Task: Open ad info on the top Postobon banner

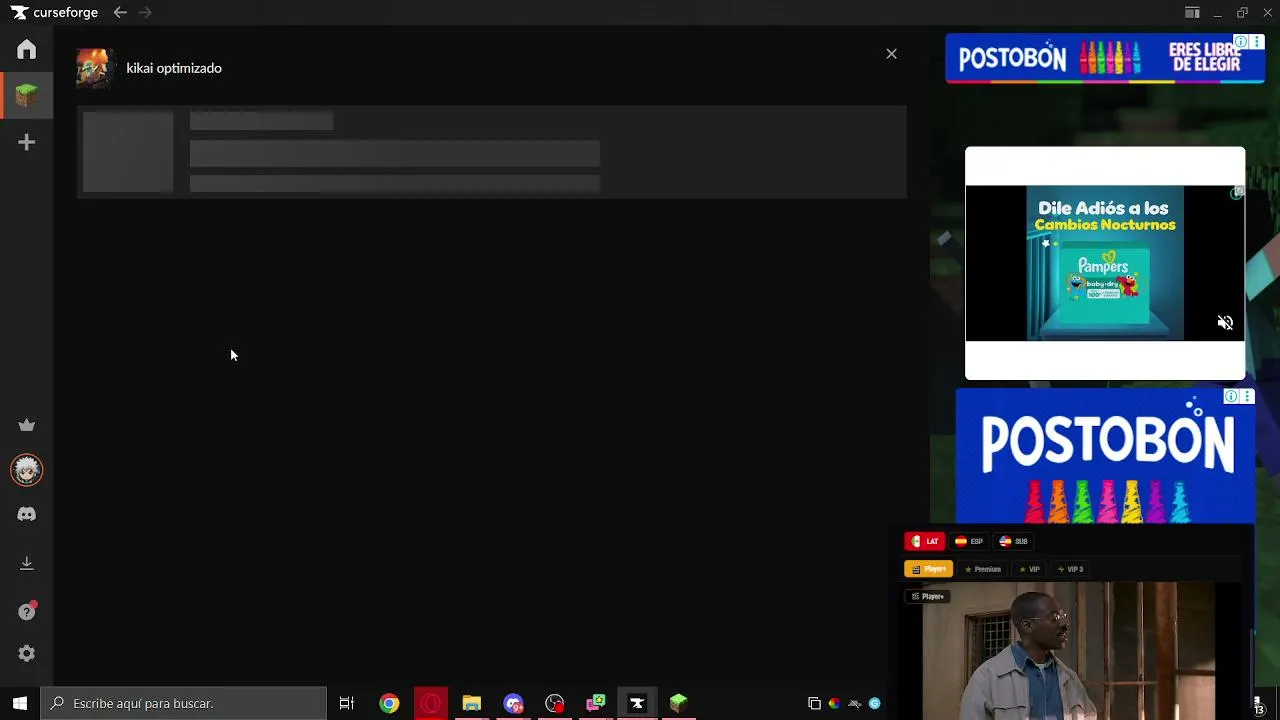Action: tap(1241, 42)
